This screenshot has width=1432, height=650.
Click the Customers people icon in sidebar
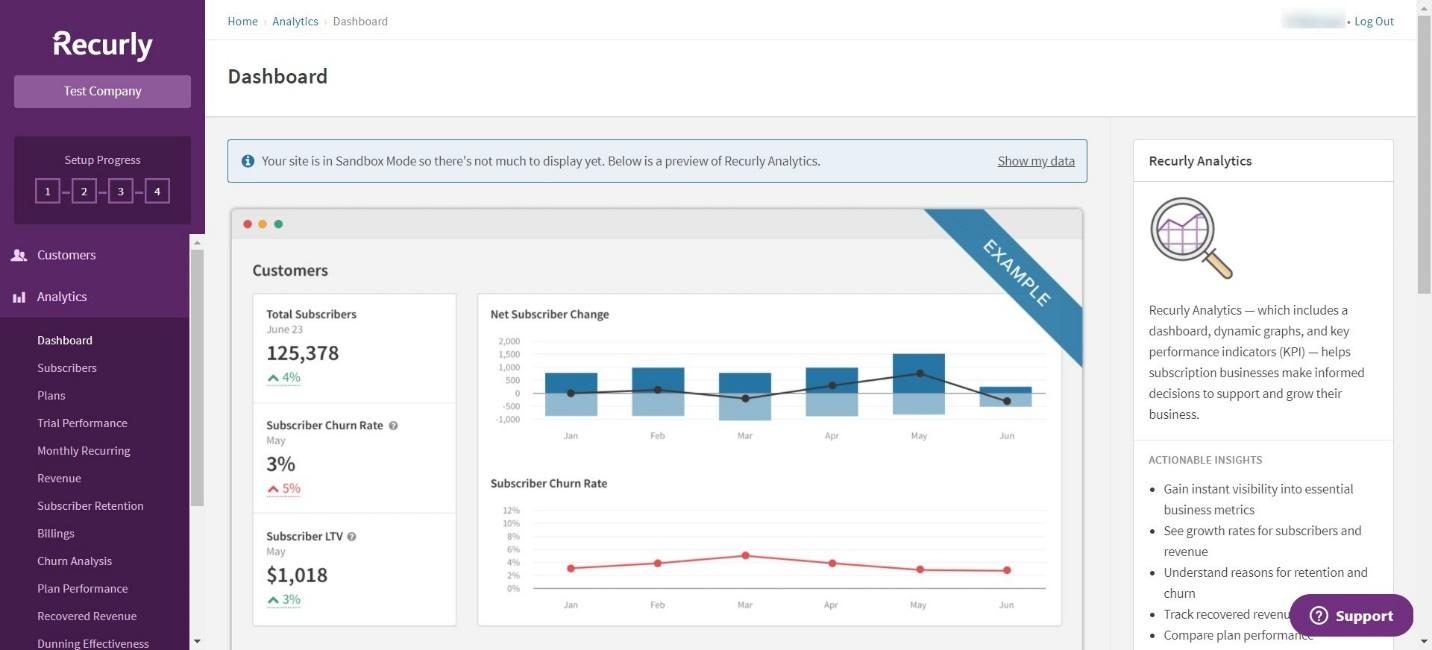point(19,255)
